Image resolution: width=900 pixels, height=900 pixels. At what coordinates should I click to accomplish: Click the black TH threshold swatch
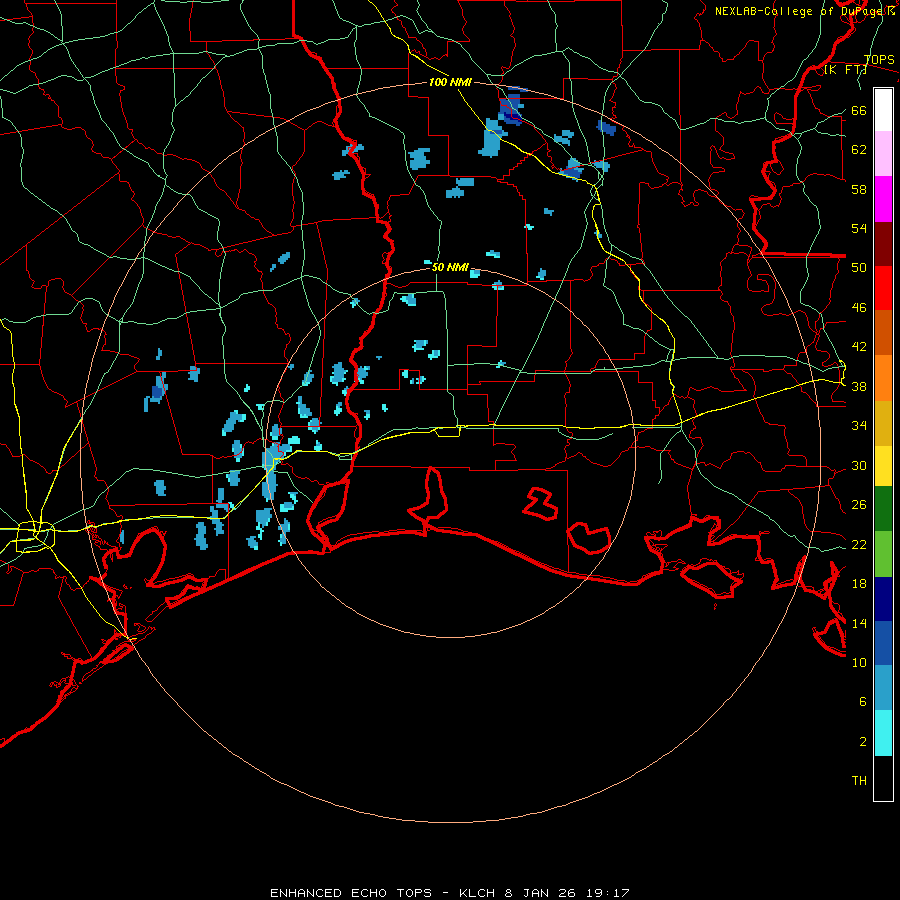(x=883, y=778)
